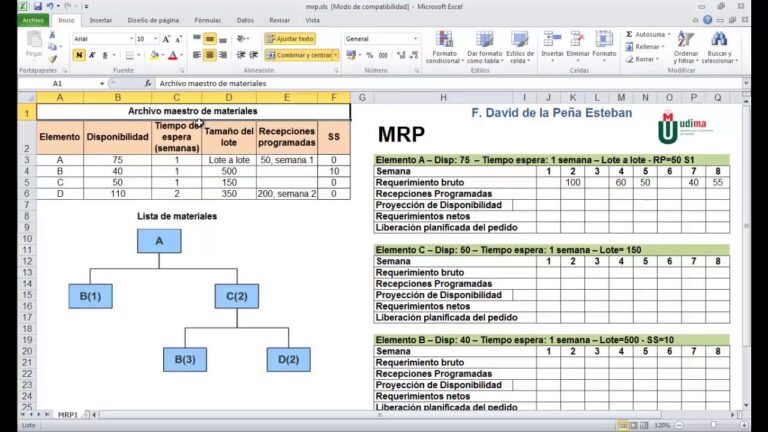Click the Archivo button

[x=32, y=20]
